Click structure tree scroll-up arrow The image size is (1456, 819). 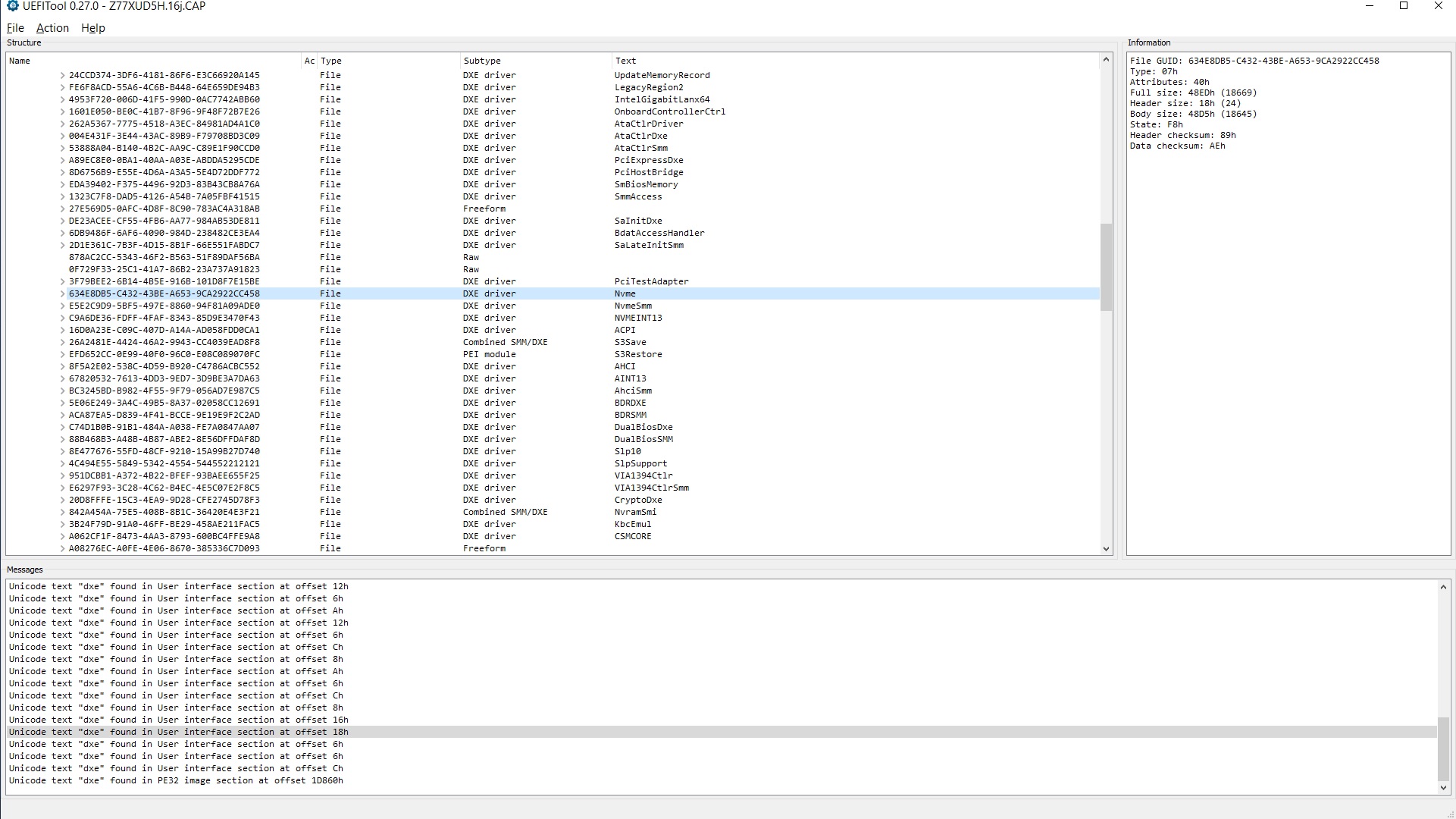click(1106, 59)
